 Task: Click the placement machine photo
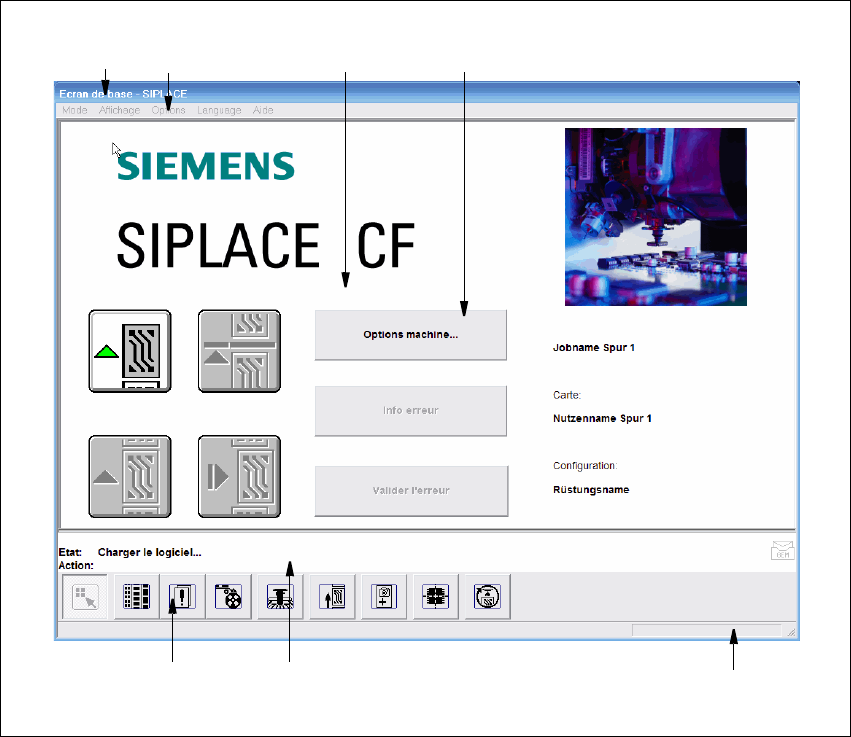(656, 217)
